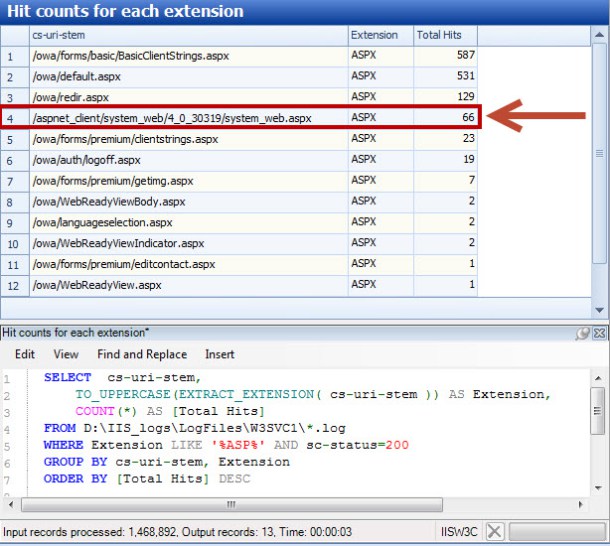
Task: Select the /owa/forms/premium/getimg.aspx cell
Action: tap(189, 181)
